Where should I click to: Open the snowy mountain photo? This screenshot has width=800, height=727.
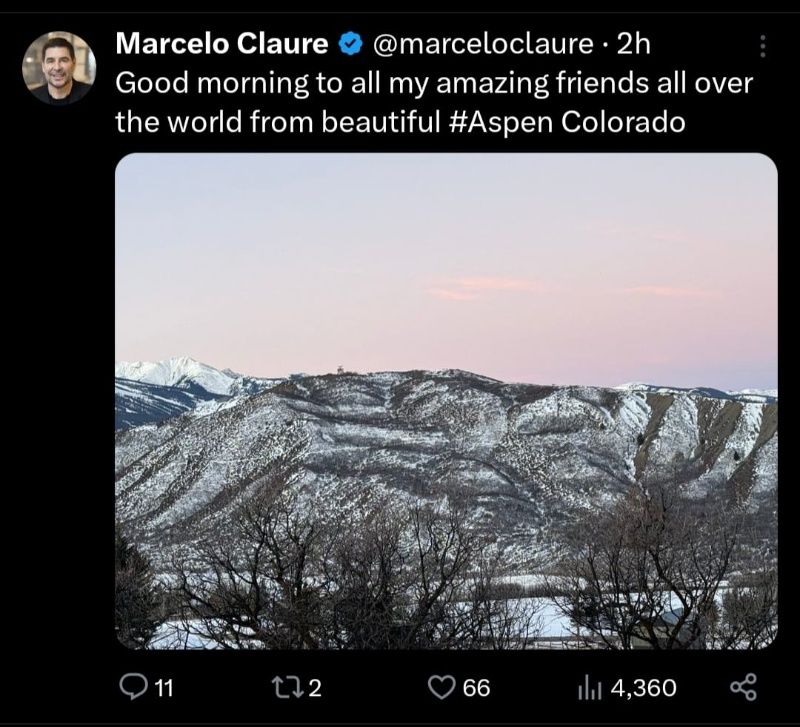[446, 401]
